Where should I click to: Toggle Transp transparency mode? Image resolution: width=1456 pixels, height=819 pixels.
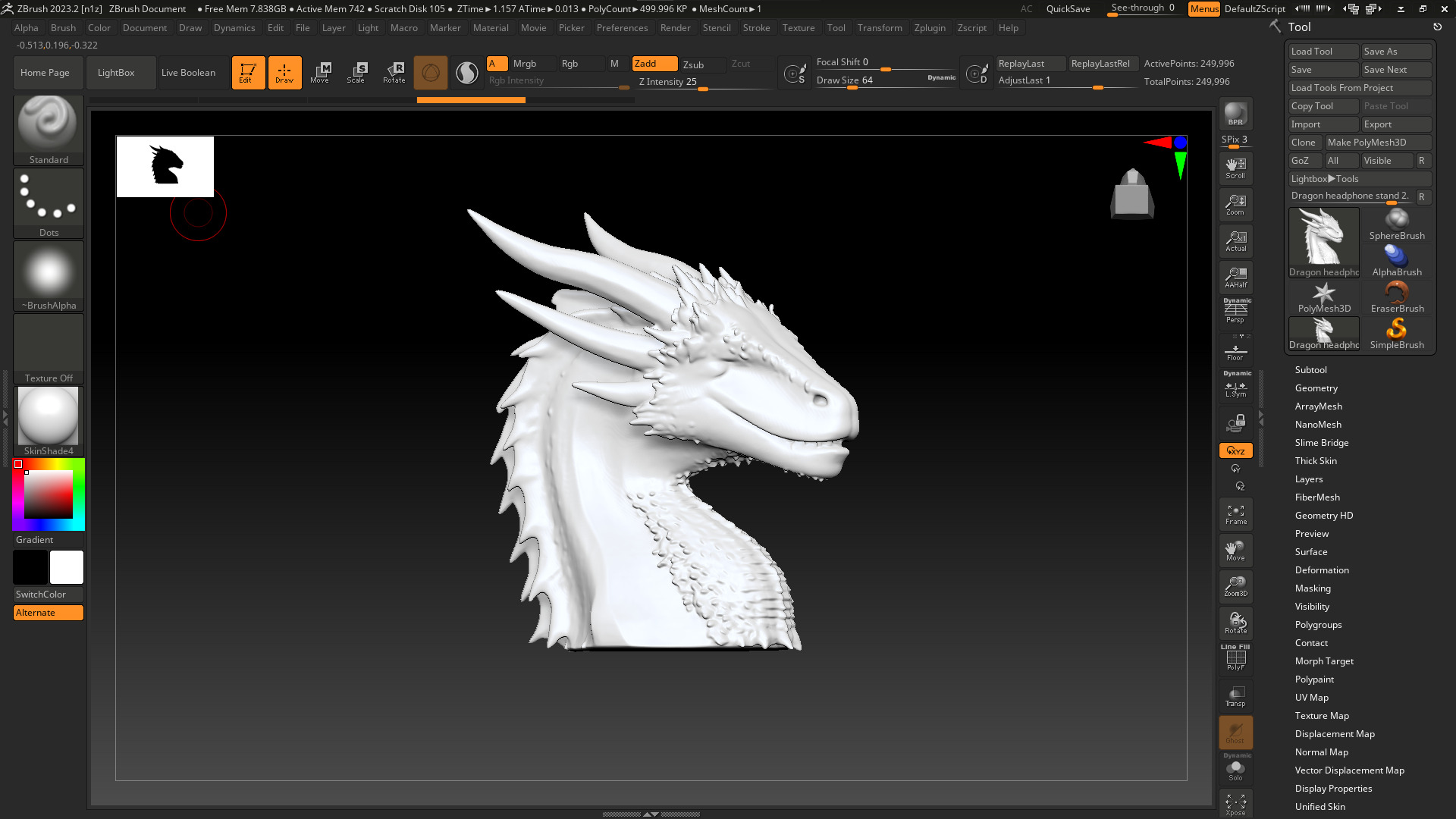click(1235, 696)
